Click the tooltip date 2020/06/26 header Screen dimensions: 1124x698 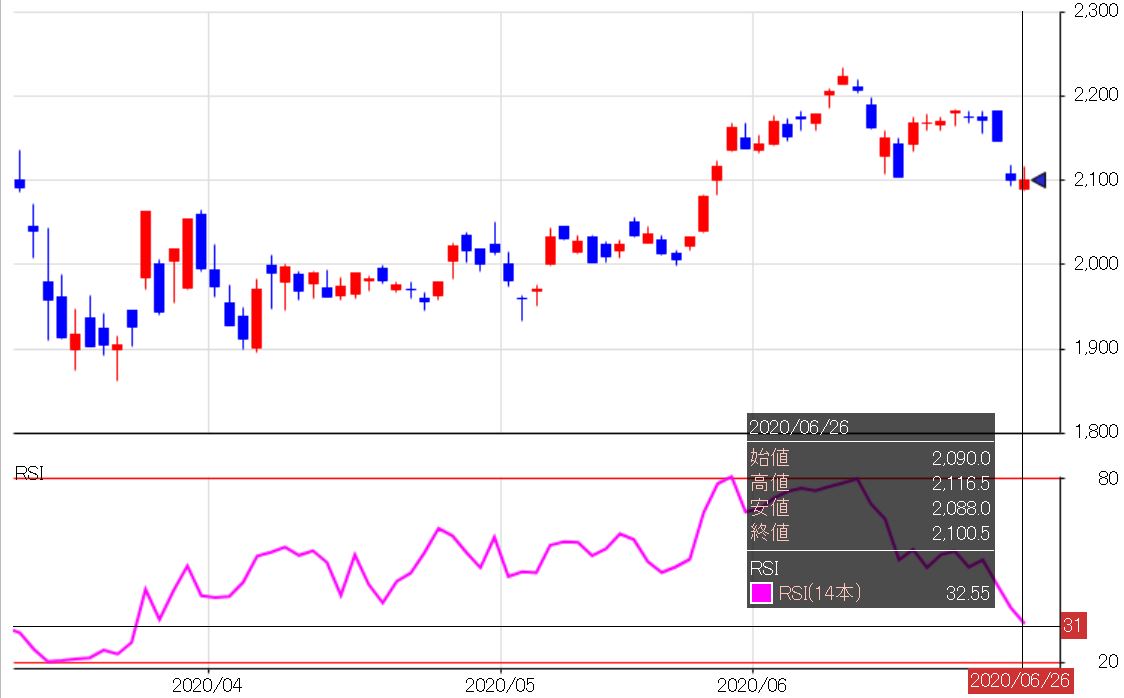tap(799, 427)
